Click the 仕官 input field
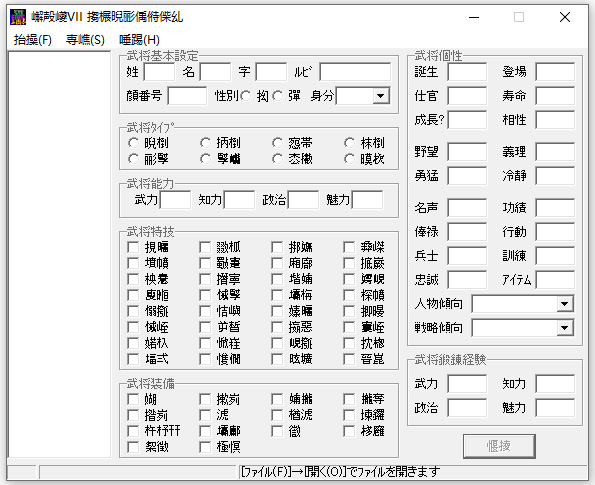The width and height of the screenshot is (595, 485). pyautogui.click(x=467, y=96)
